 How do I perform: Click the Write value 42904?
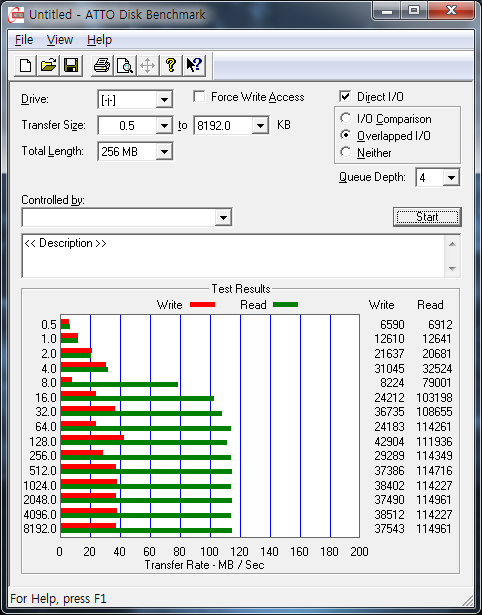tap(389, 442)
